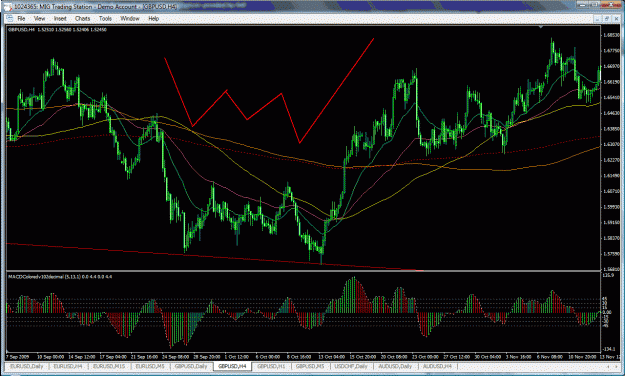Switch to the EURUSD,H4 chart tab
625x376 pixels.
pyautogui.click(x=68, y=366)
